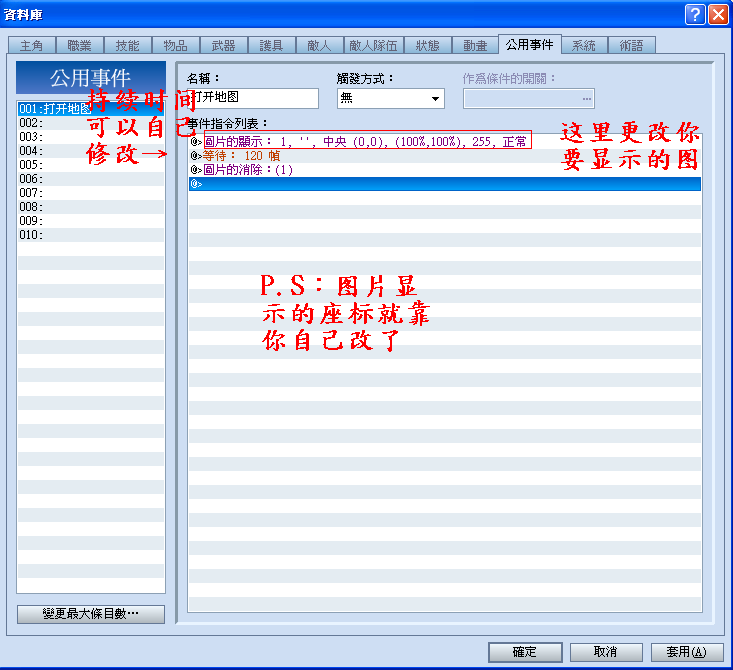Click 變更最大條目數 button
The height and width of the screenshot is (670, 733).
click(91, 614)
